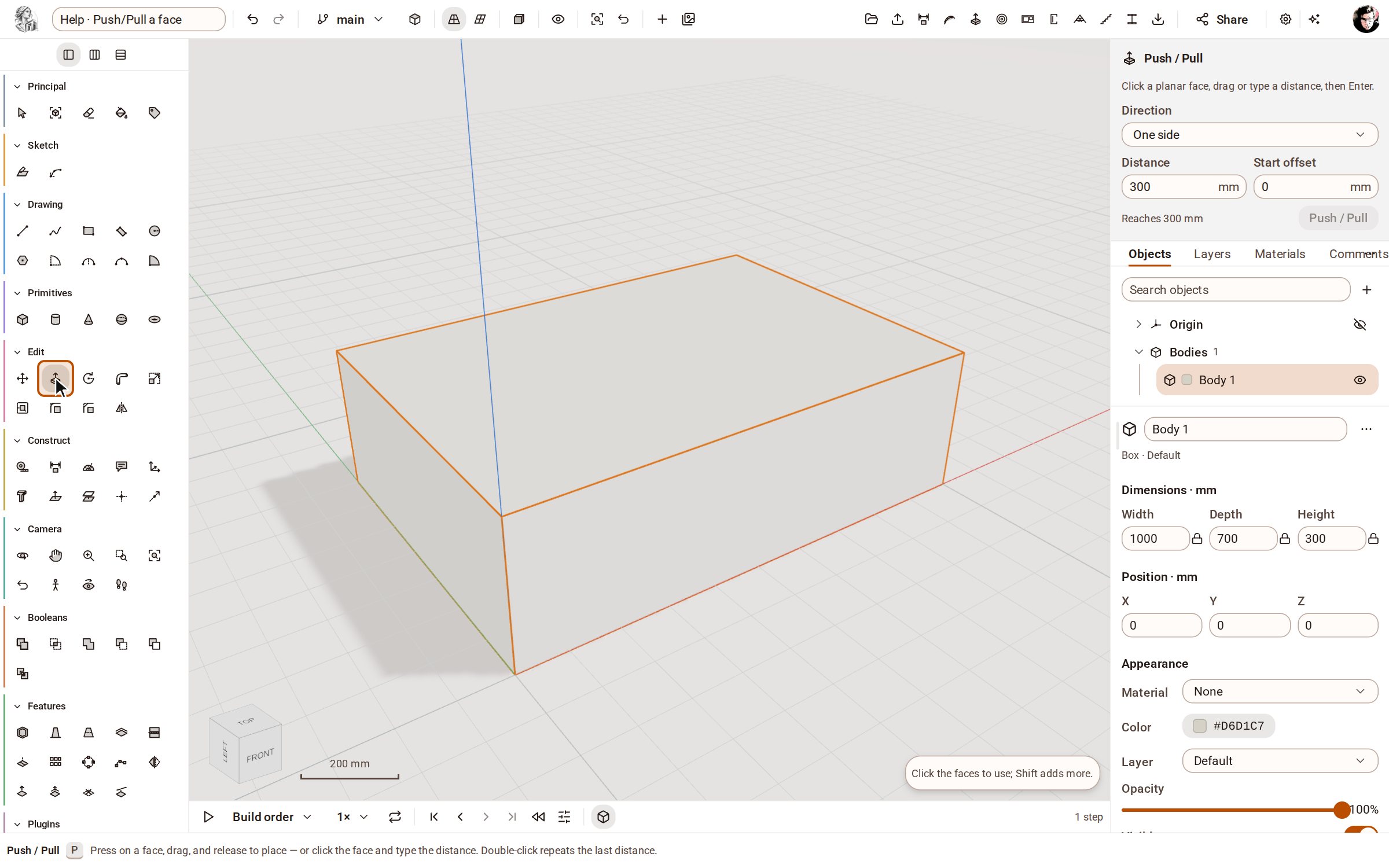Select the Mirror tool in Edit

(x=122, y=408)
